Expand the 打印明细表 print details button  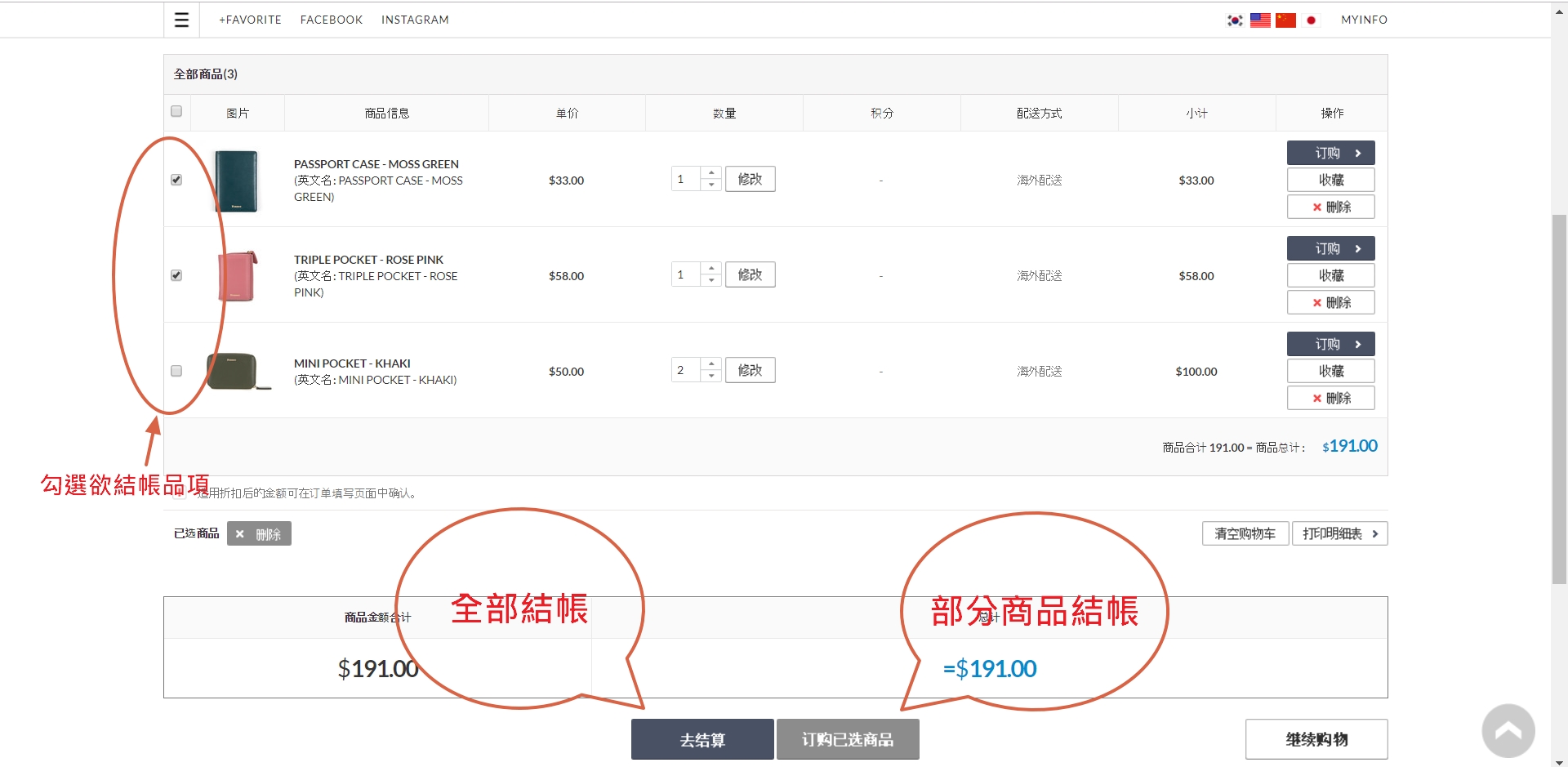tap(1339, 533)
